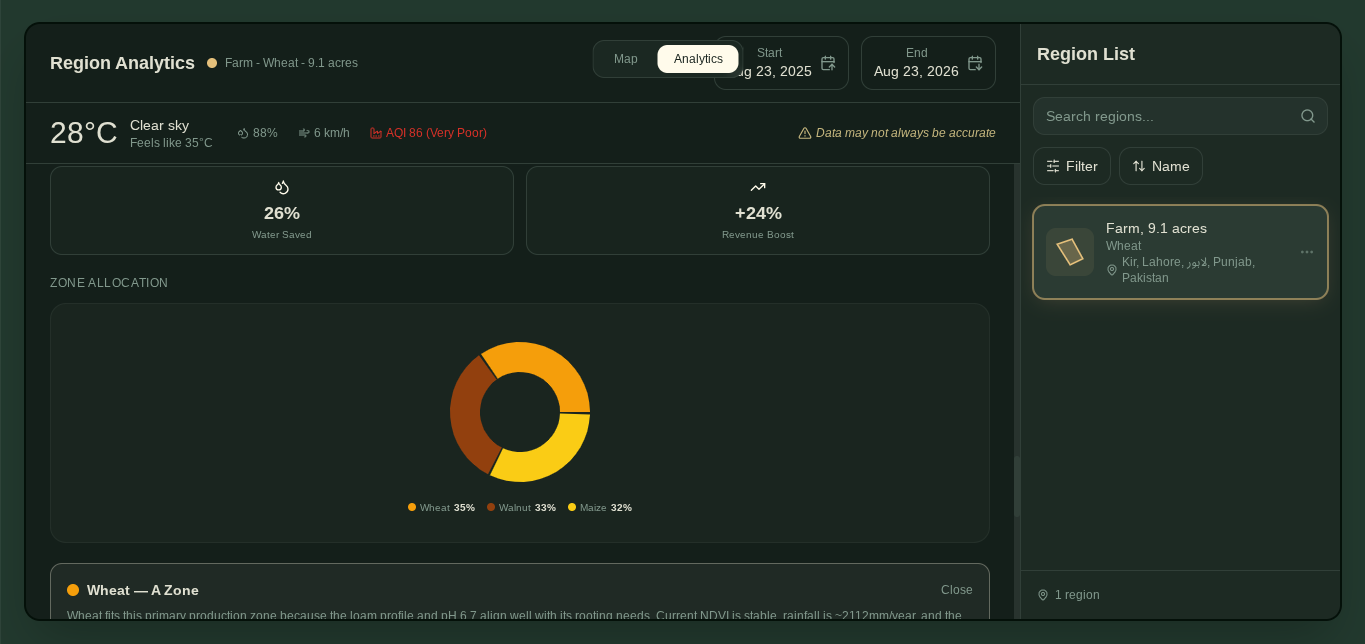Click the End date field Aug 23, 2026
Image resolution: width=1365 pixels, height=644 pixels.
click(x=928, y=63)
